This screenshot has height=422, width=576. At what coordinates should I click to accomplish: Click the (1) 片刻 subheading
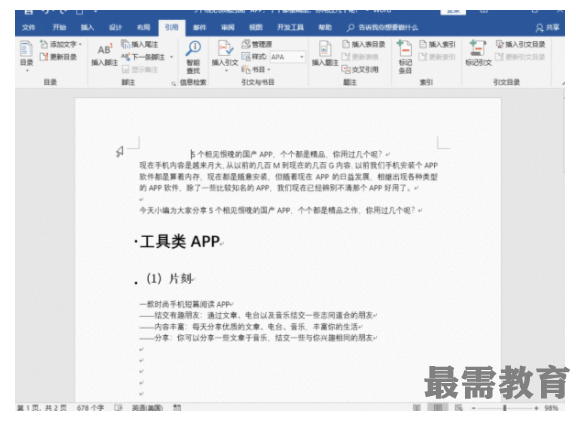pos(169,279)
